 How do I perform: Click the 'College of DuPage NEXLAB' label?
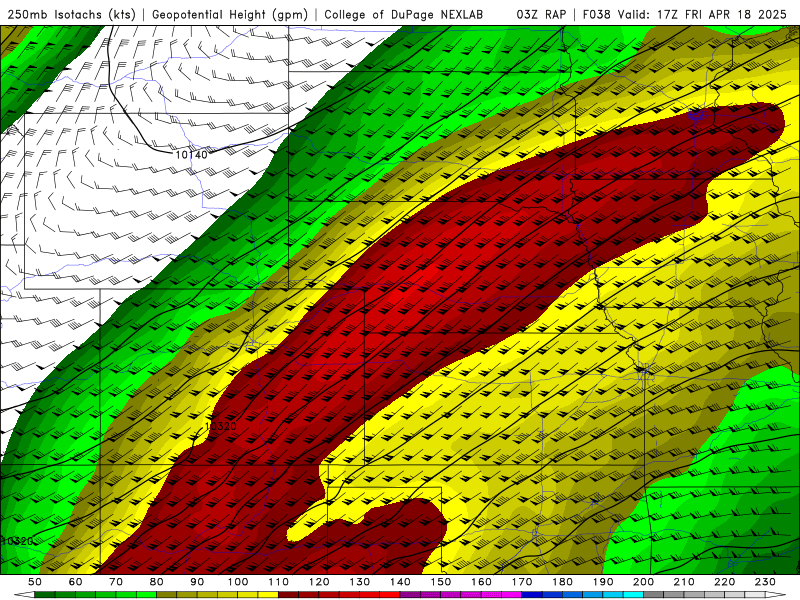tap(404, 14)
